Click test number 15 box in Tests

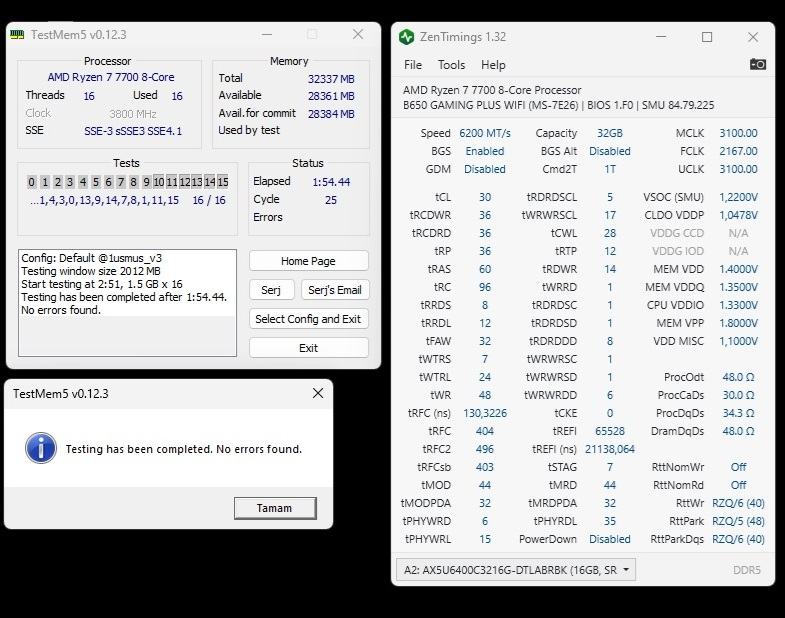coord(223,182)
